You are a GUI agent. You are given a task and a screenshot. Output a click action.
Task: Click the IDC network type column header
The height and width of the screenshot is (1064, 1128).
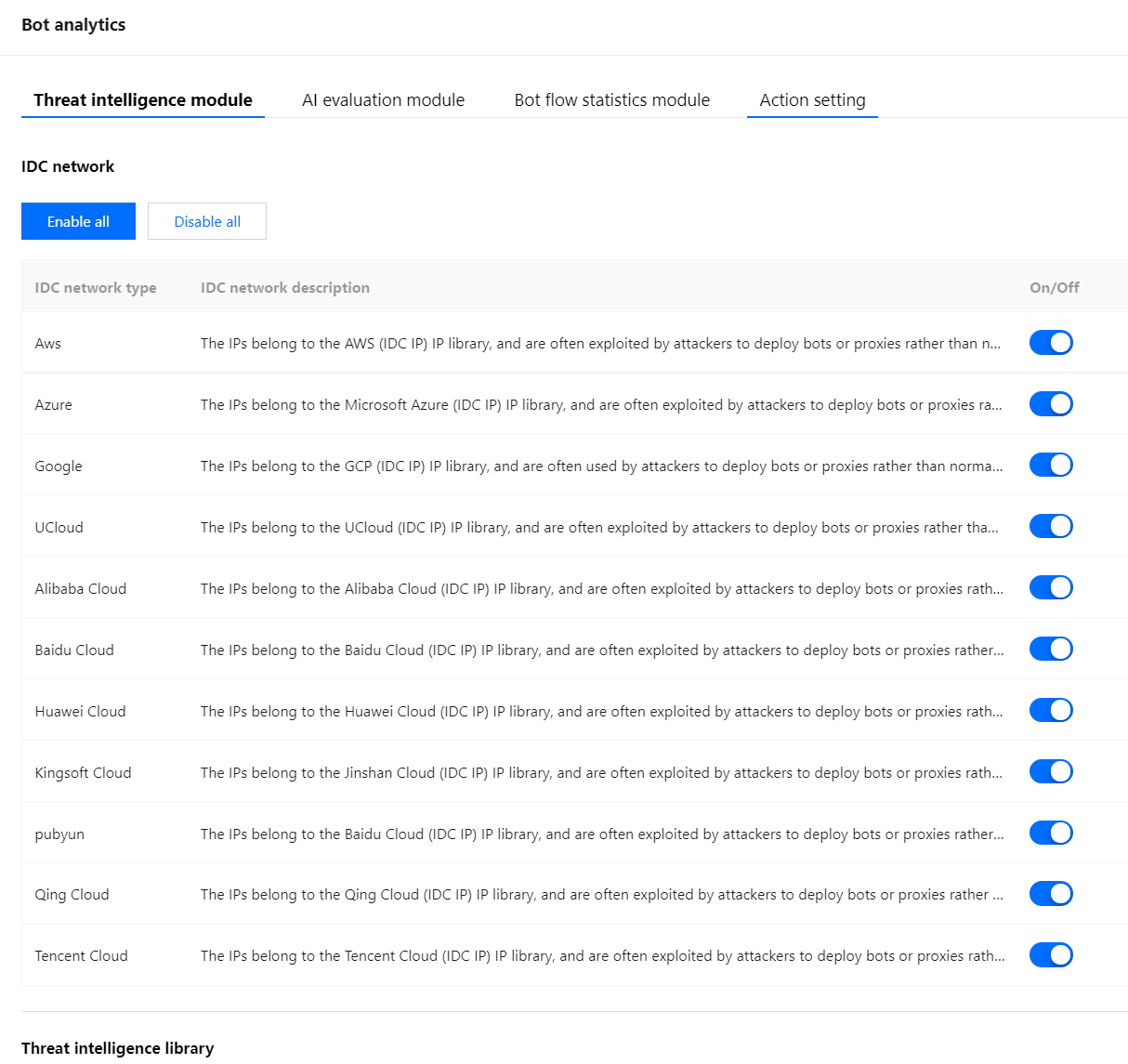pyautogui.click(x=96, y=288)
